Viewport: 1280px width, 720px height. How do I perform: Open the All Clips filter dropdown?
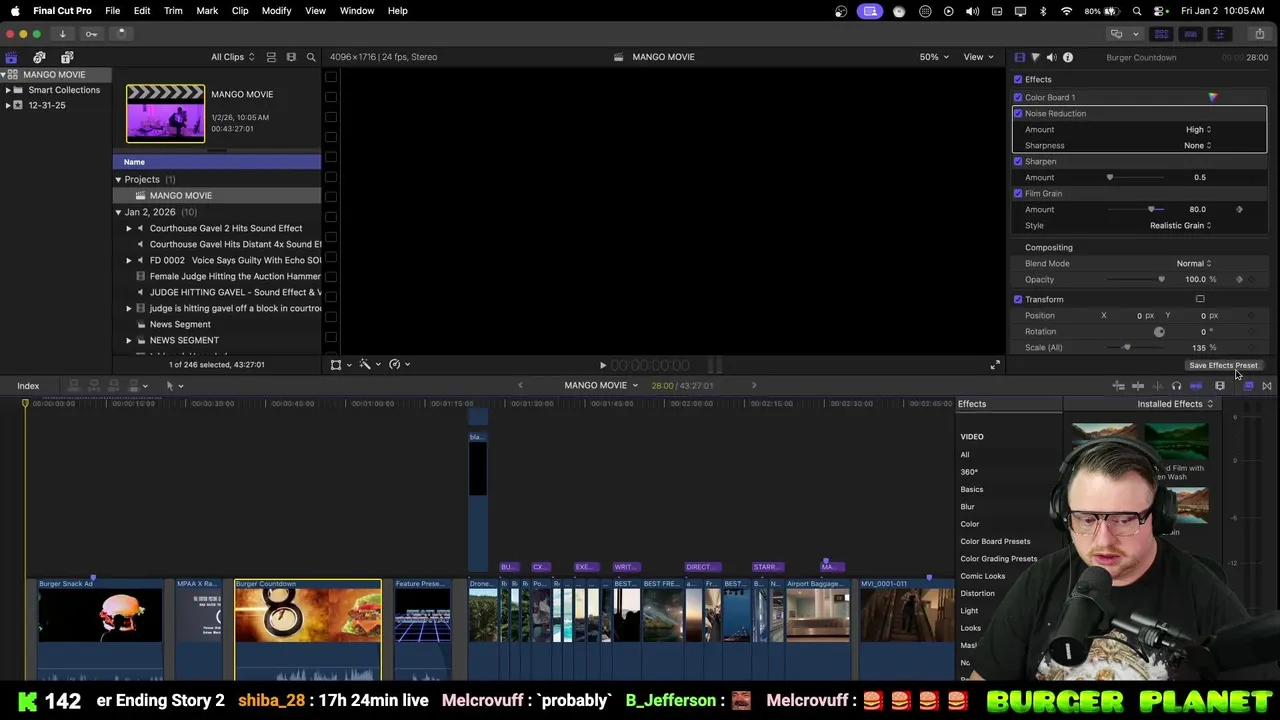tap(232, 57)
